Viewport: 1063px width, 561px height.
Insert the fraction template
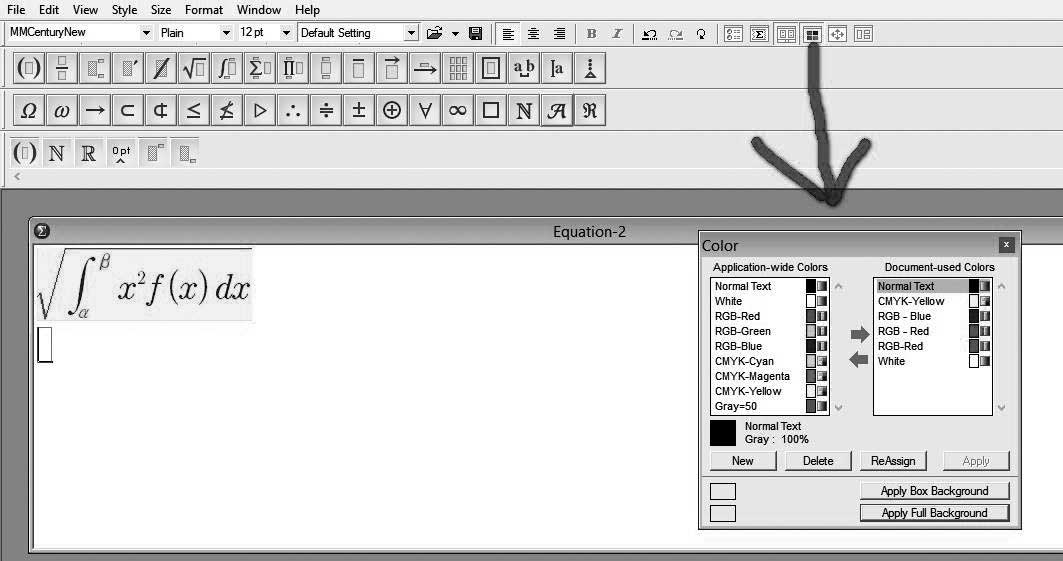[x=62, y=69]
